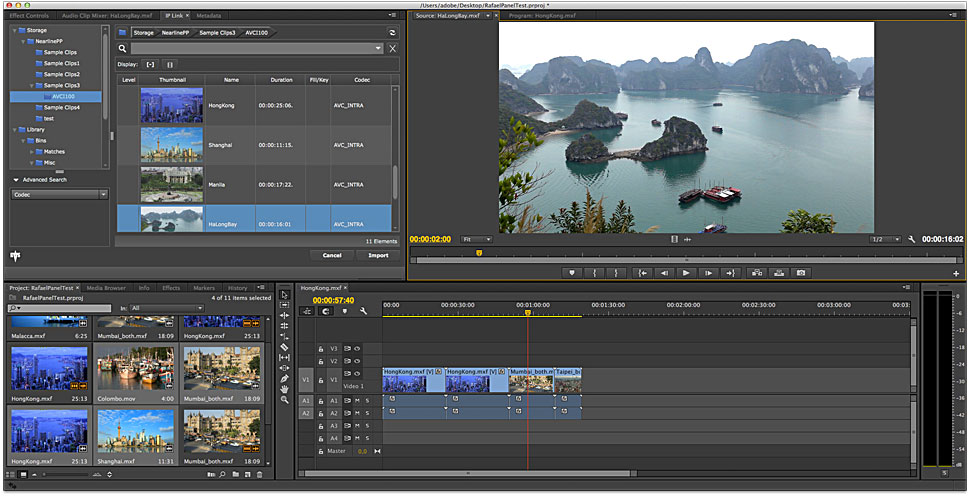This screenshot has width=970, height=496.
Task: Click the Add Marker button in source monitor
Action: (572, 272)
